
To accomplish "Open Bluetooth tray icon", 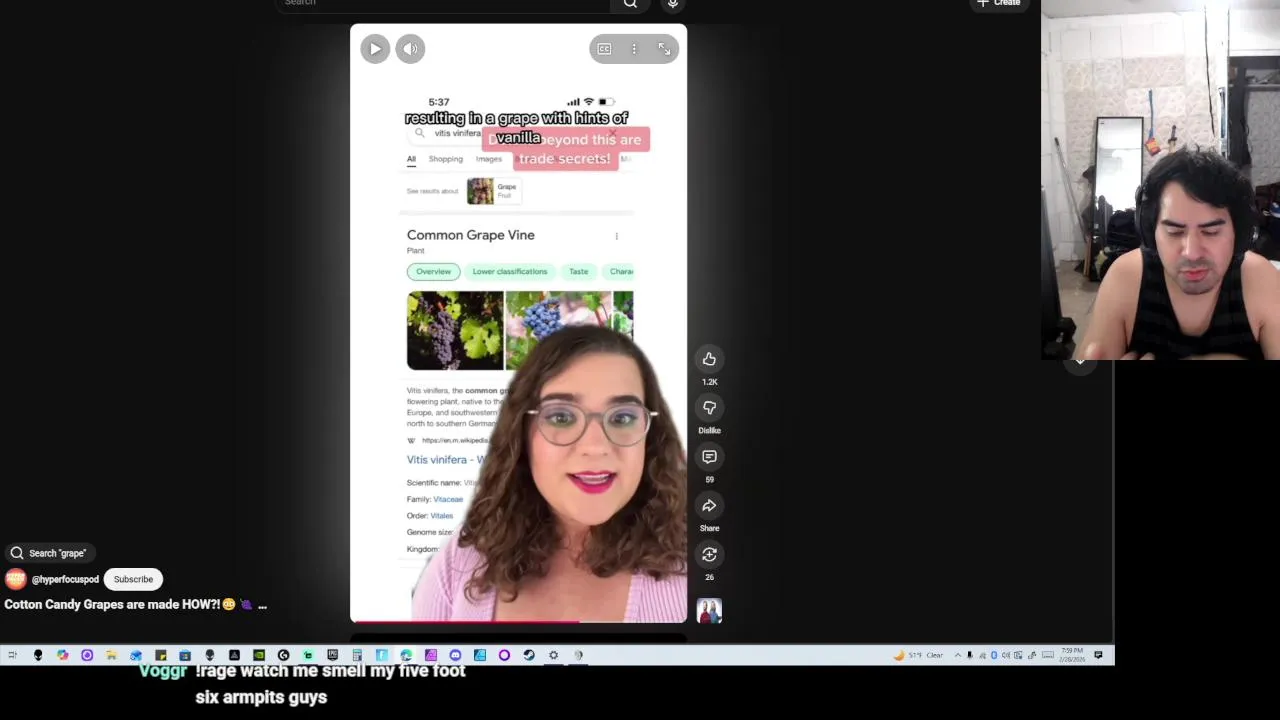I will tap(994, 655).
